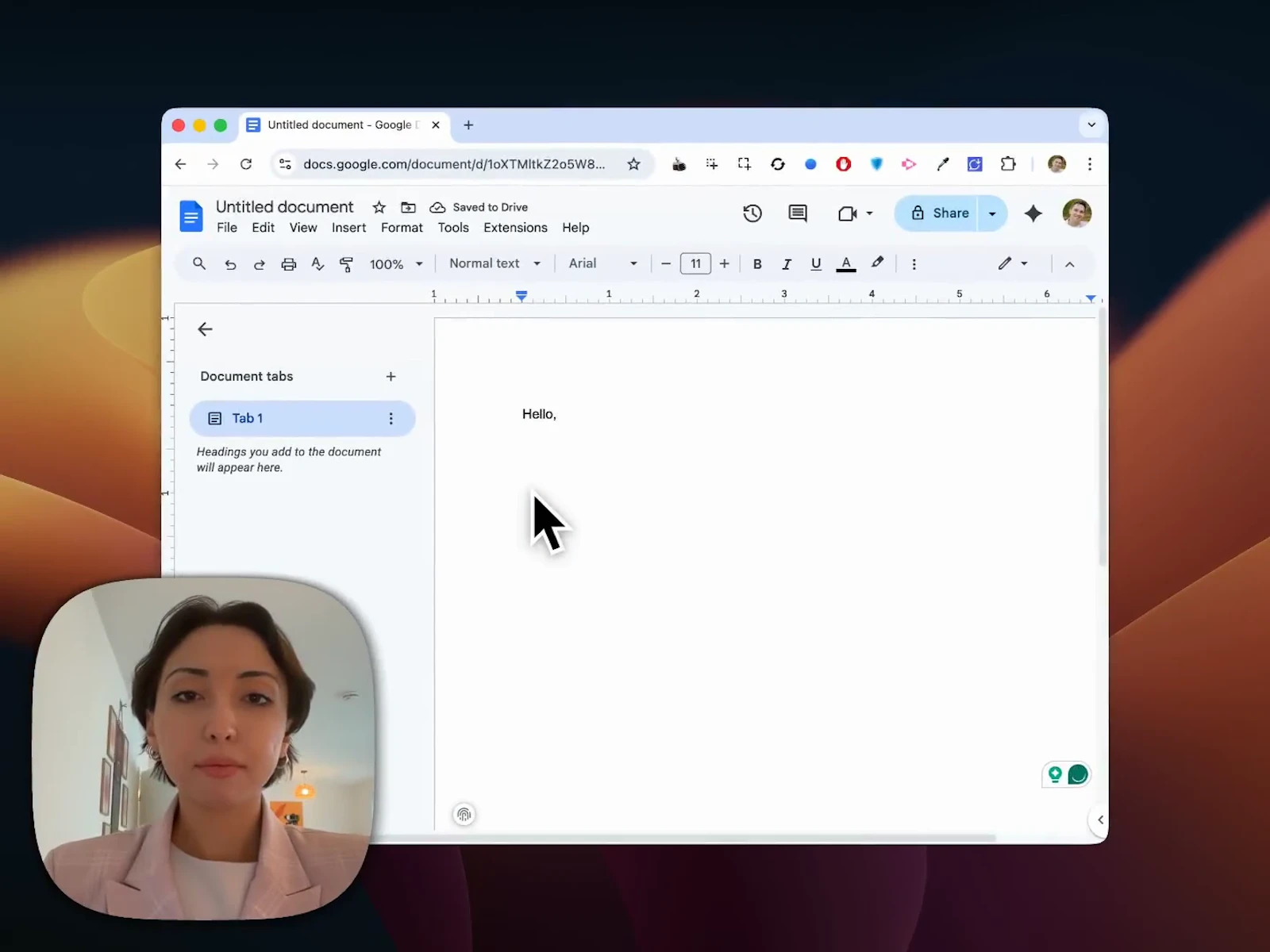The width and height of the screenshot is (1270, 952).
Task: Click the Redo icon
Action: (259, 264)
